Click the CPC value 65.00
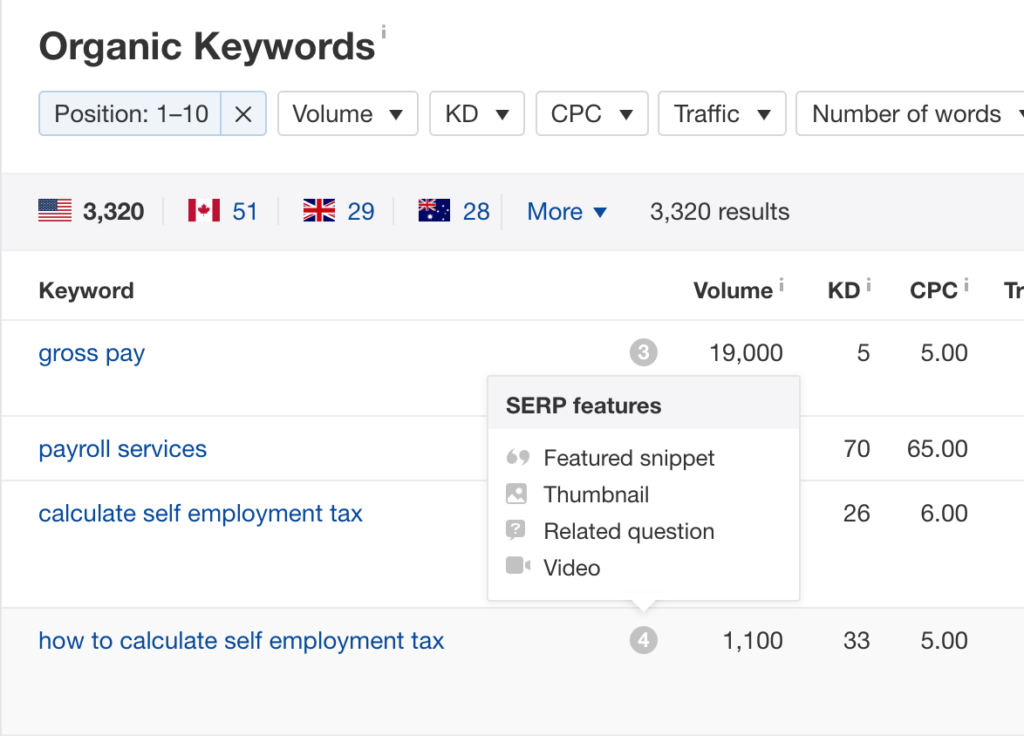 937,449
